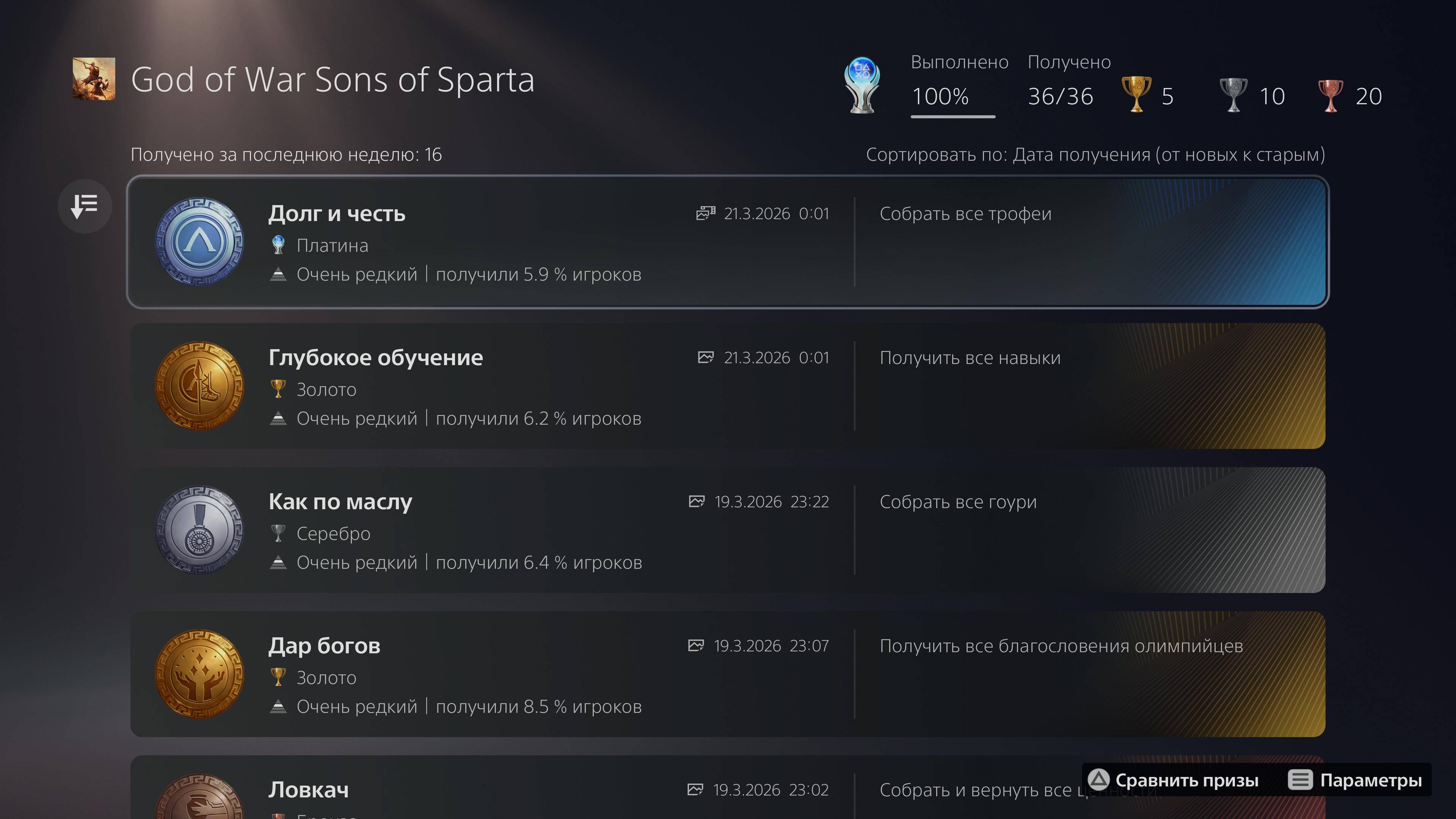This screenshot has height=819, width=1456.
Task: Open the sort by date received dropdown
Action: [1095, 154]
